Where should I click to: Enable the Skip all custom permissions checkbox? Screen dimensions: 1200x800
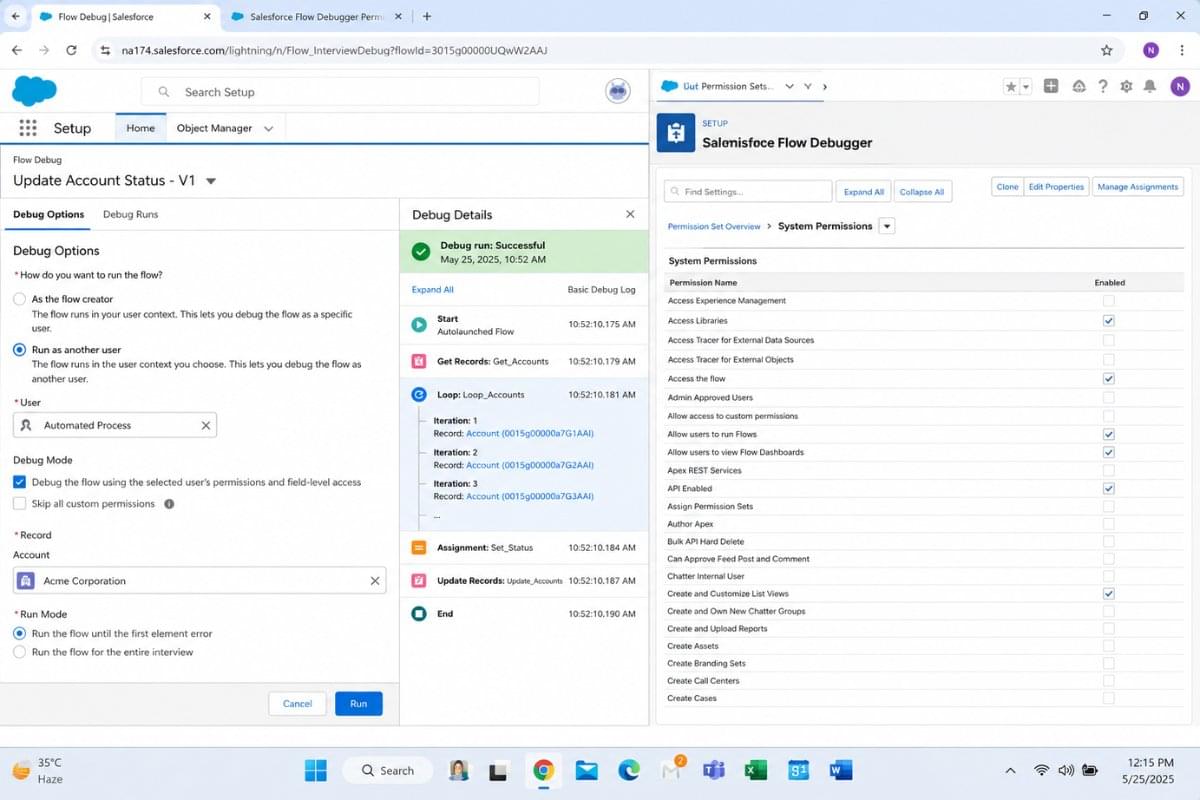pos(19,504)
